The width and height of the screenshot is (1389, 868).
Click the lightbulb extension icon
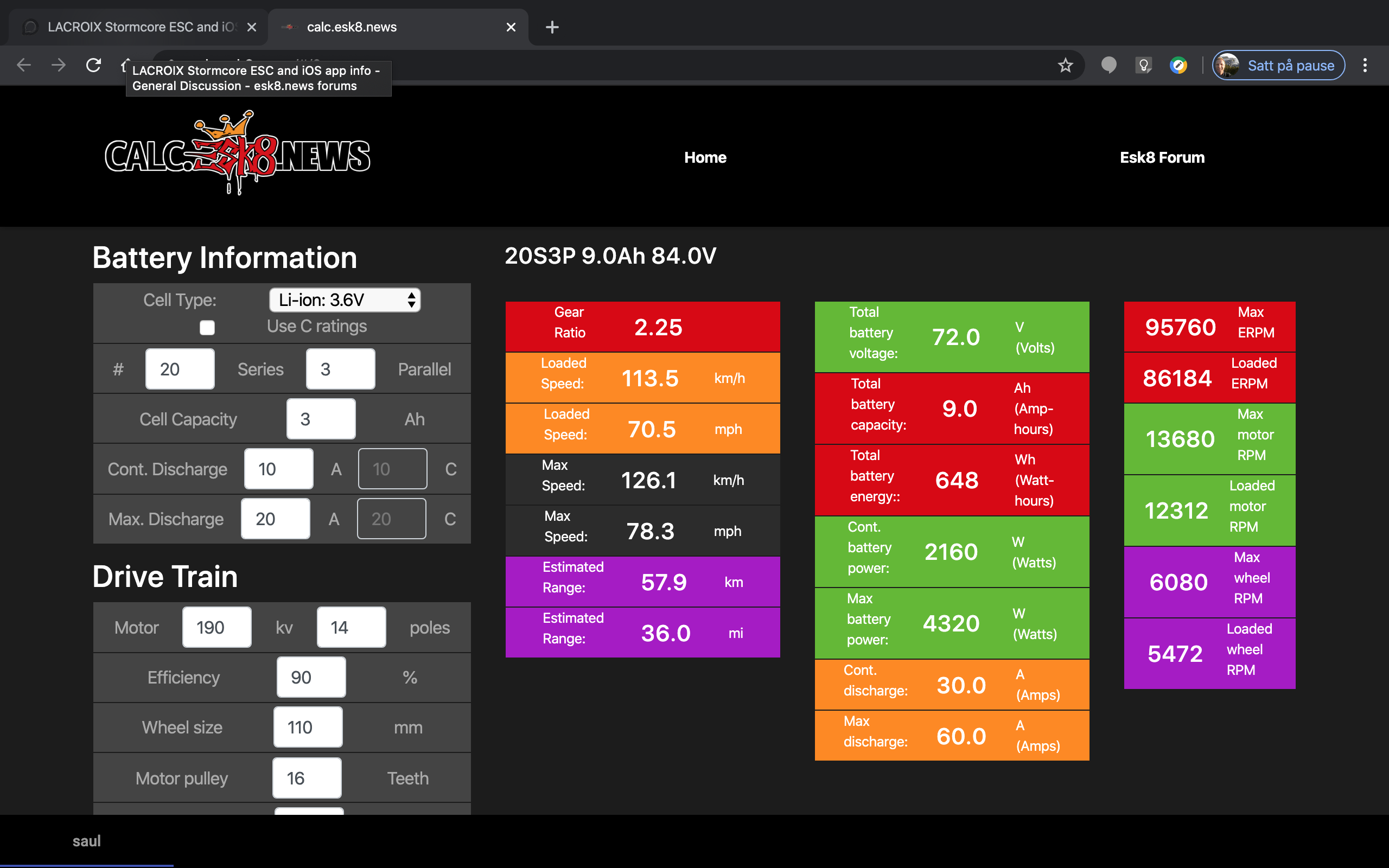[1143, 66]
